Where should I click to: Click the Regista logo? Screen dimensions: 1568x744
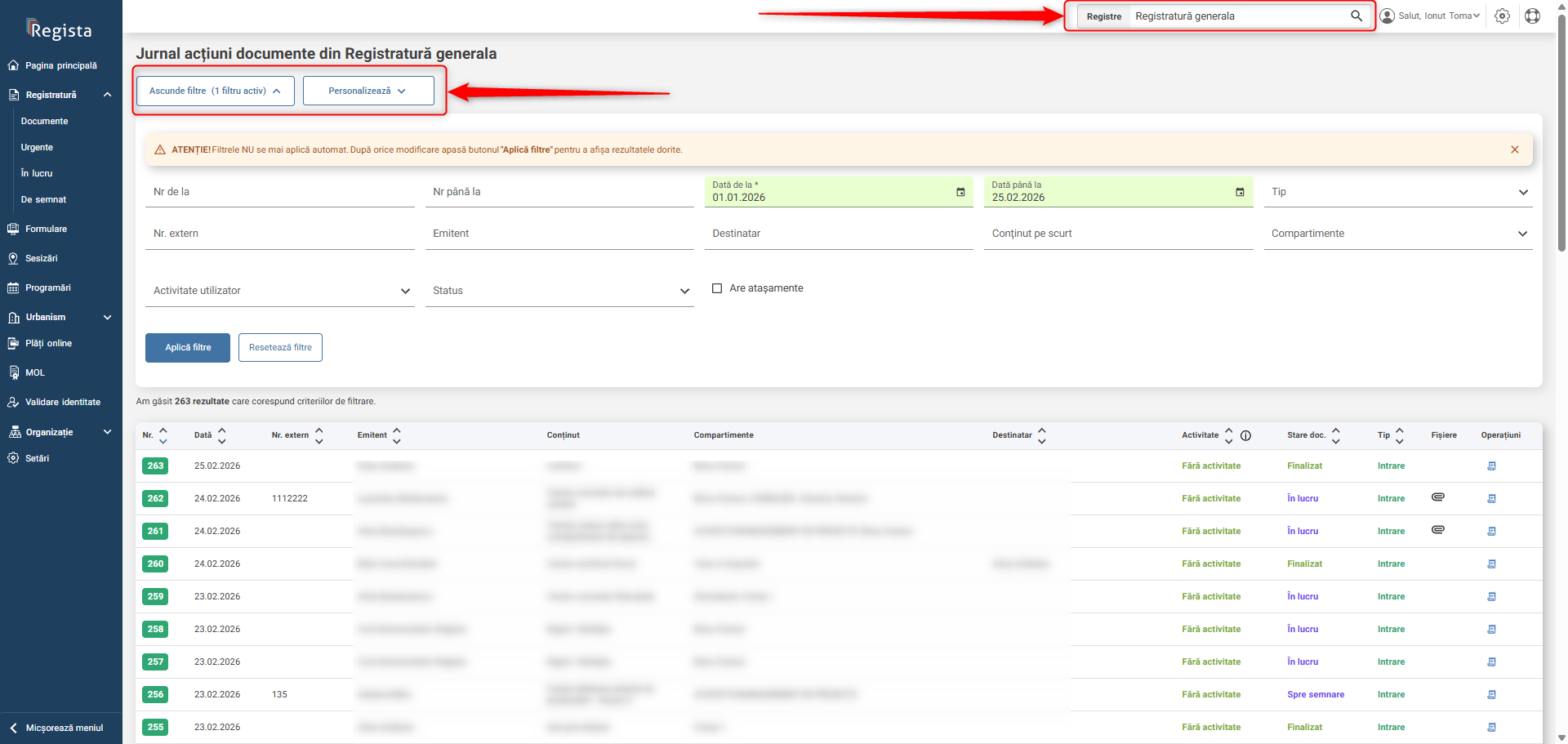tap(60, 30)
